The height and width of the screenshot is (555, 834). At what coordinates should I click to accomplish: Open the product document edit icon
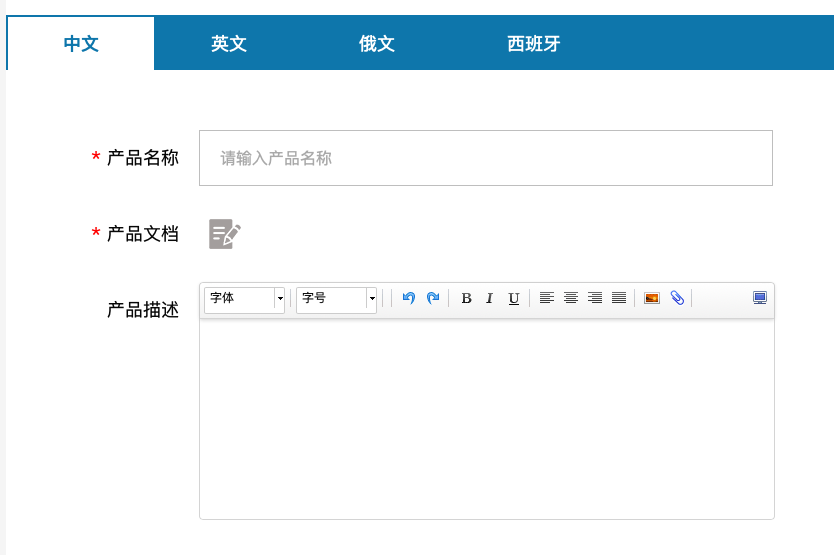[224, 234]
